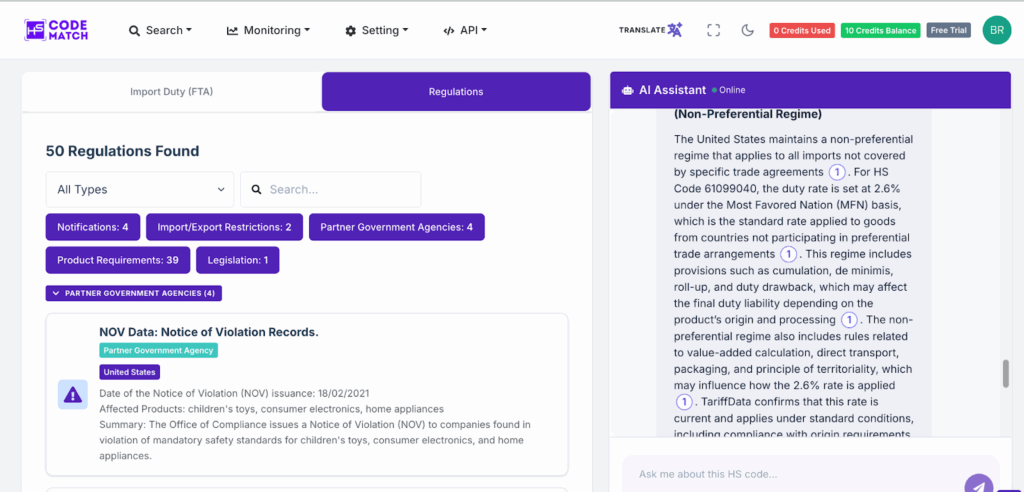Expand the Setting menu
This screenshot has width=1024, height=492.
tap(376, 30)
